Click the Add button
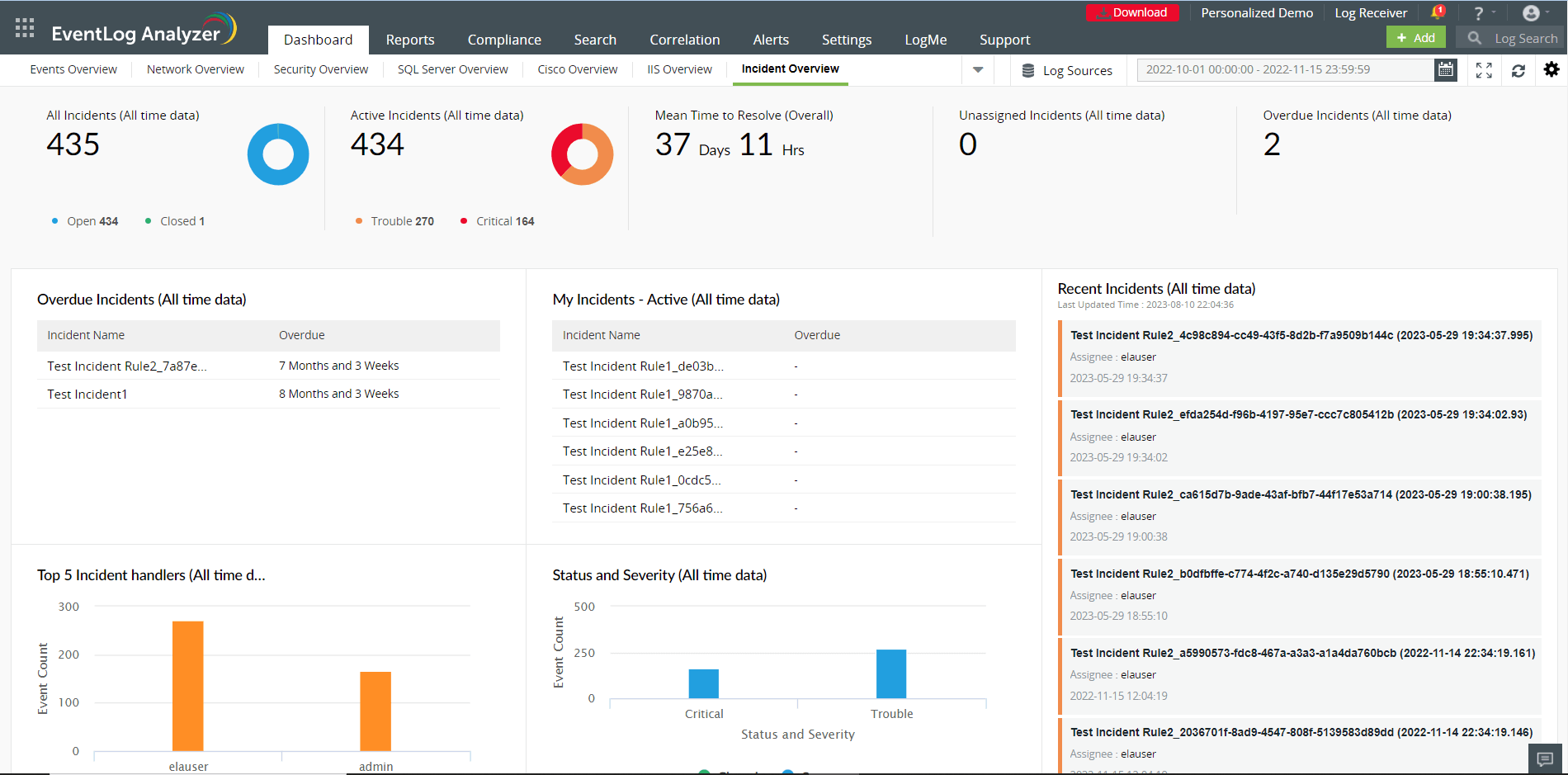 1415,37
